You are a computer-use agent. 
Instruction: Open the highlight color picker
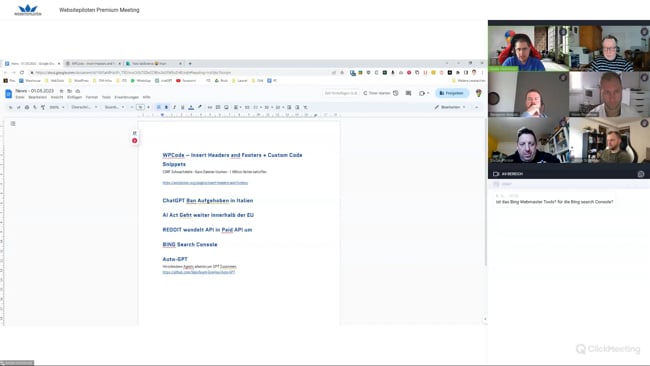coord(199,107)
